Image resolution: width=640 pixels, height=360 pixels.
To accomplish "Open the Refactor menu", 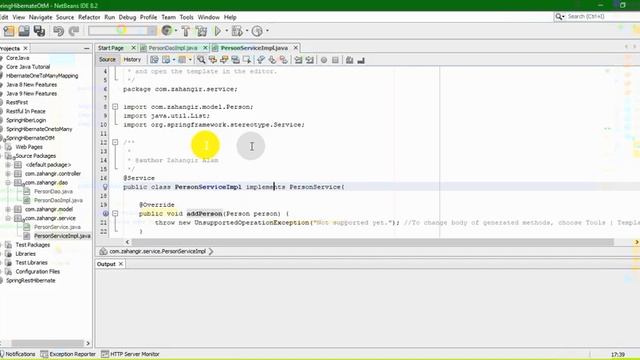I will (x=89, y=17).
